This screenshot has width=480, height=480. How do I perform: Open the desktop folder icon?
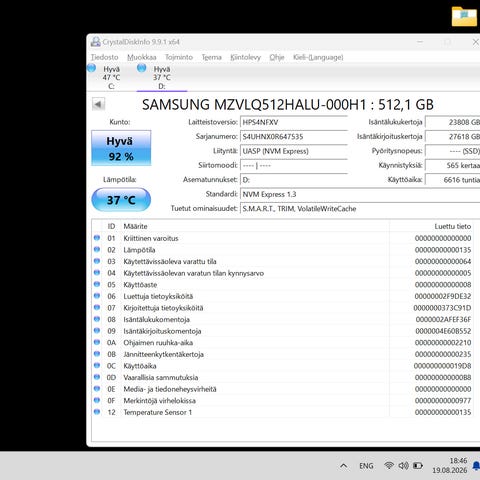coord(464,16)
